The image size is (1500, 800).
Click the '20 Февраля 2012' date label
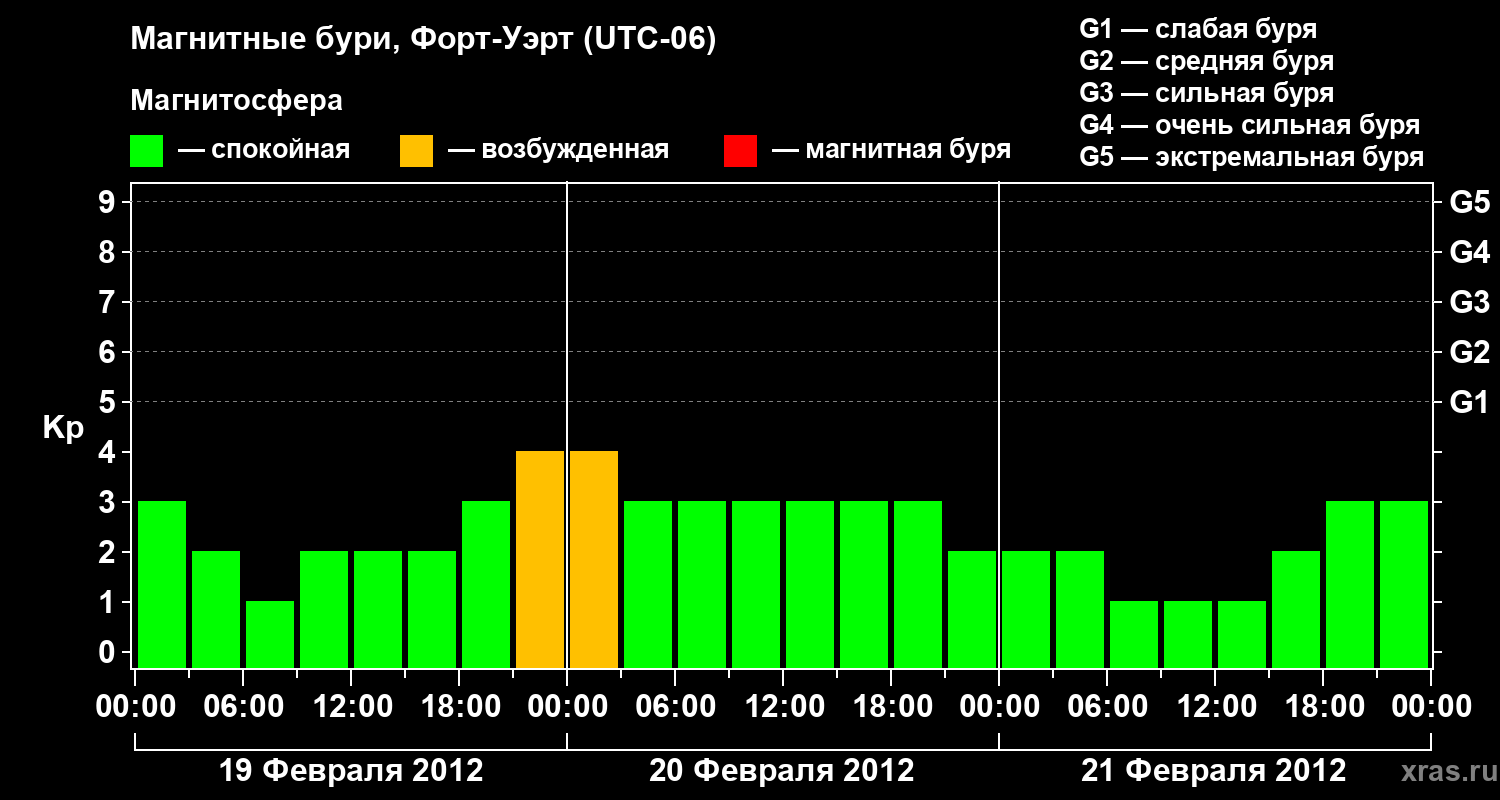(x=782, y=771)
